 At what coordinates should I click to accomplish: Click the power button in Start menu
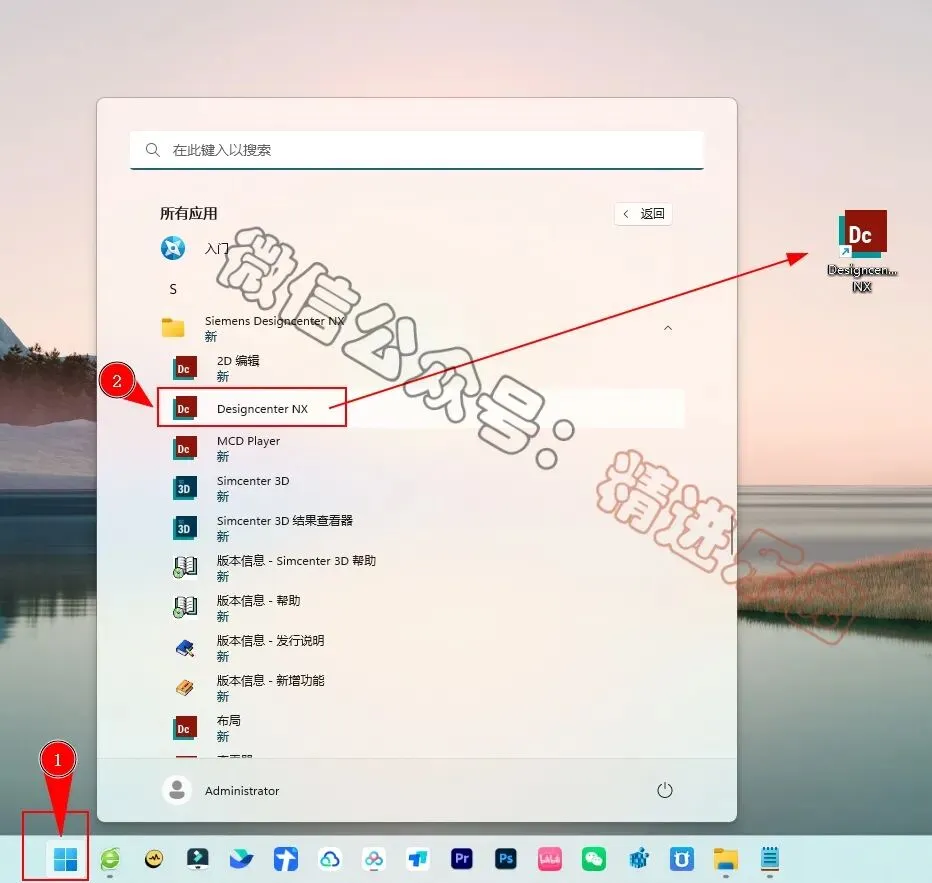[x=665, y=790]
